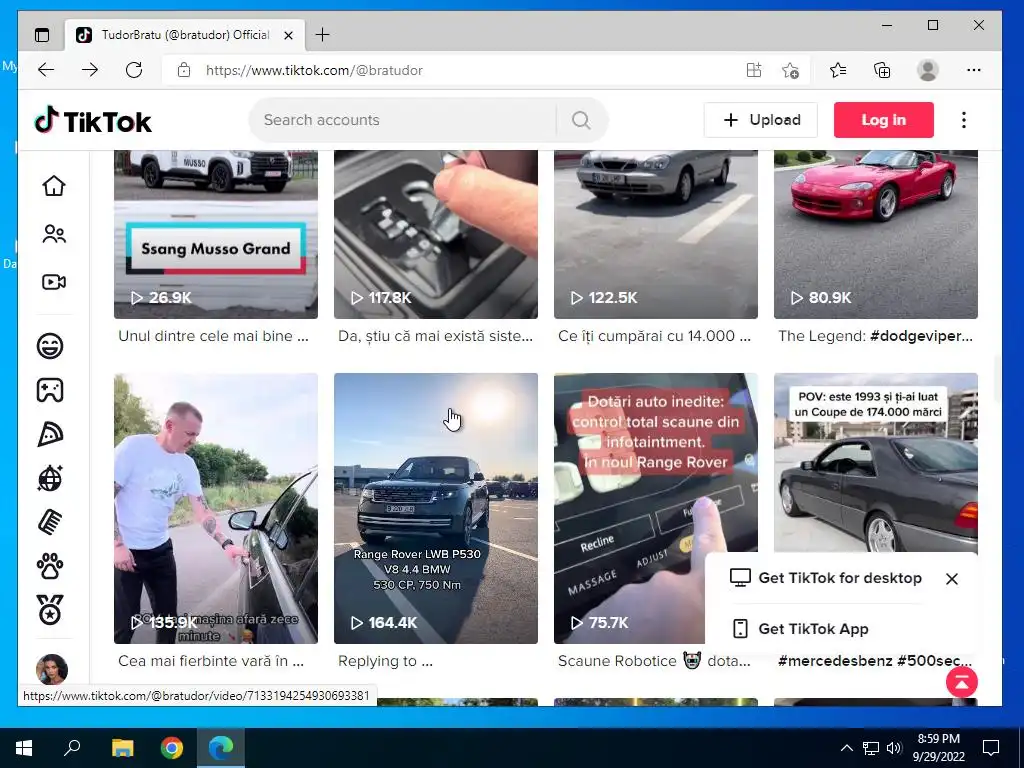Close the TudorBratu TikTok tab

(288, 35)
